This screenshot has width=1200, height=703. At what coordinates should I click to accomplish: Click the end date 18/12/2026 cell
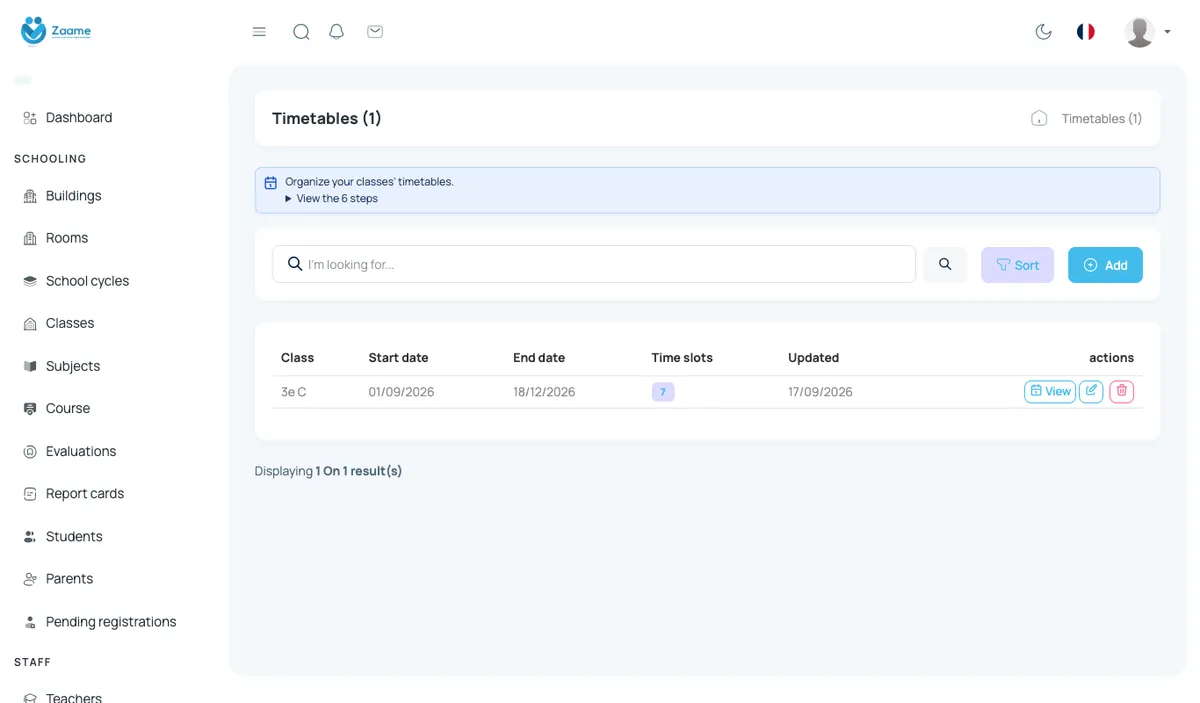[544, 392]
